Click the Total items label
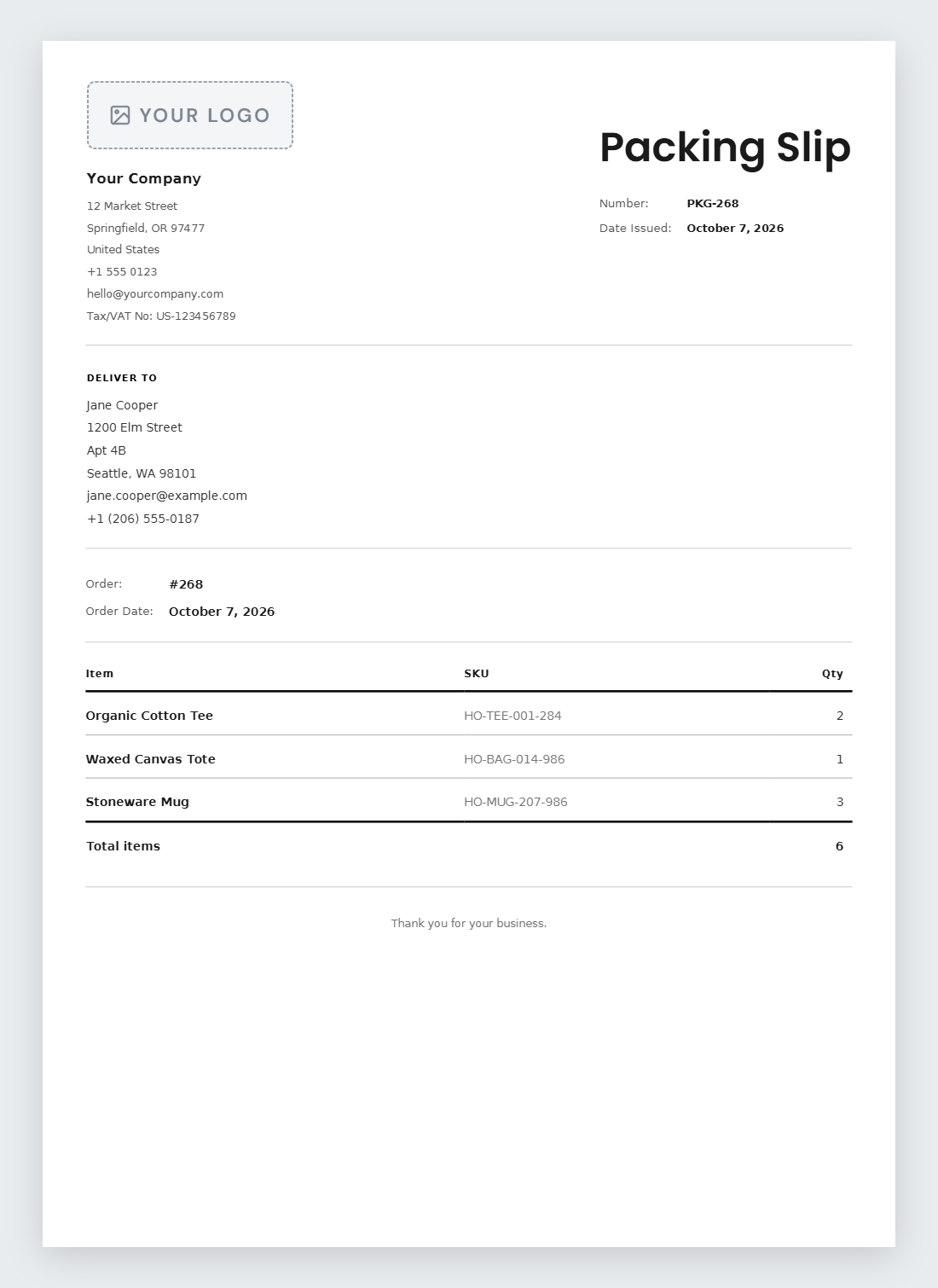 click(x=124, y=846)
